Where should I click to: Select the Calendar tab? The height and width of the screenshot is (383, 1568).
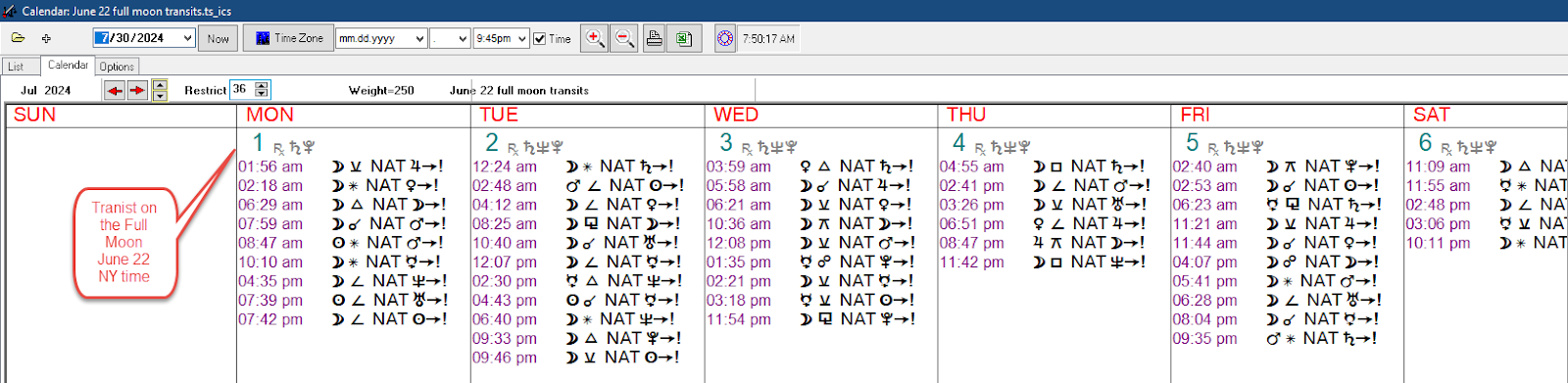pyautogui.click(x=68, y=65)
